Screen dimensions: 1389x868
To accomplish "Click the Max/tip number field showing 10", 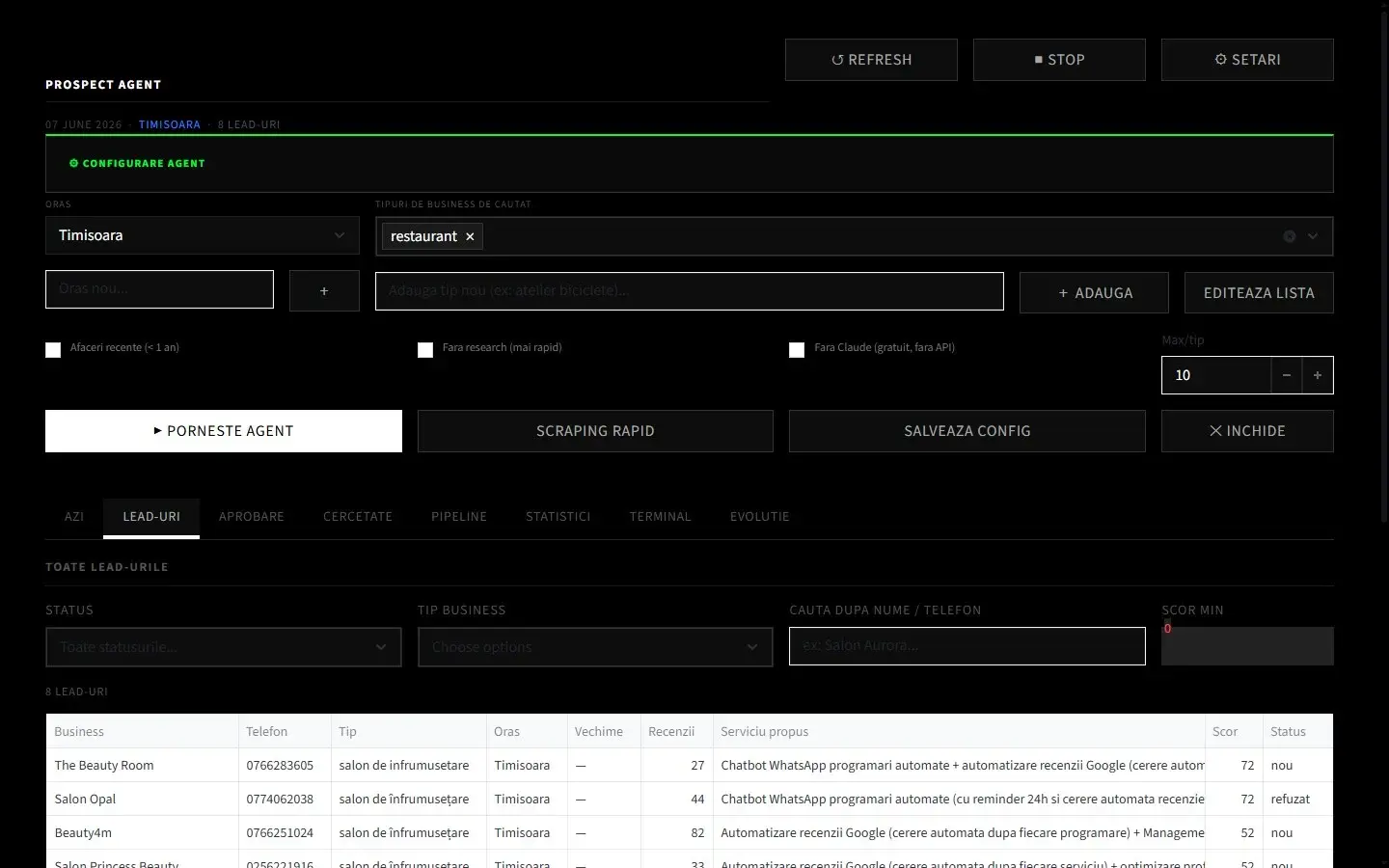I will (x=1216, y=375).
